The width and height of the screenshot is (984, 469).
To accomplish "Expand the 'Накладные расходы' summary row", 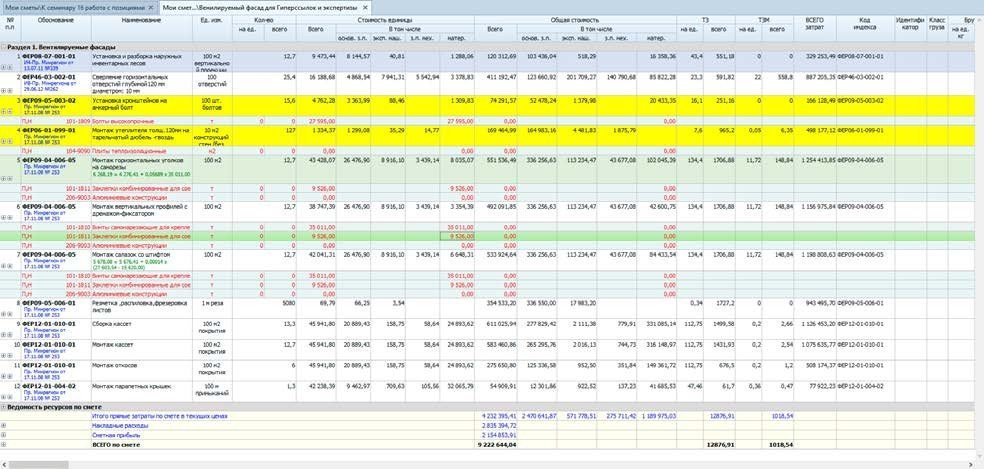I will [4, 426].
